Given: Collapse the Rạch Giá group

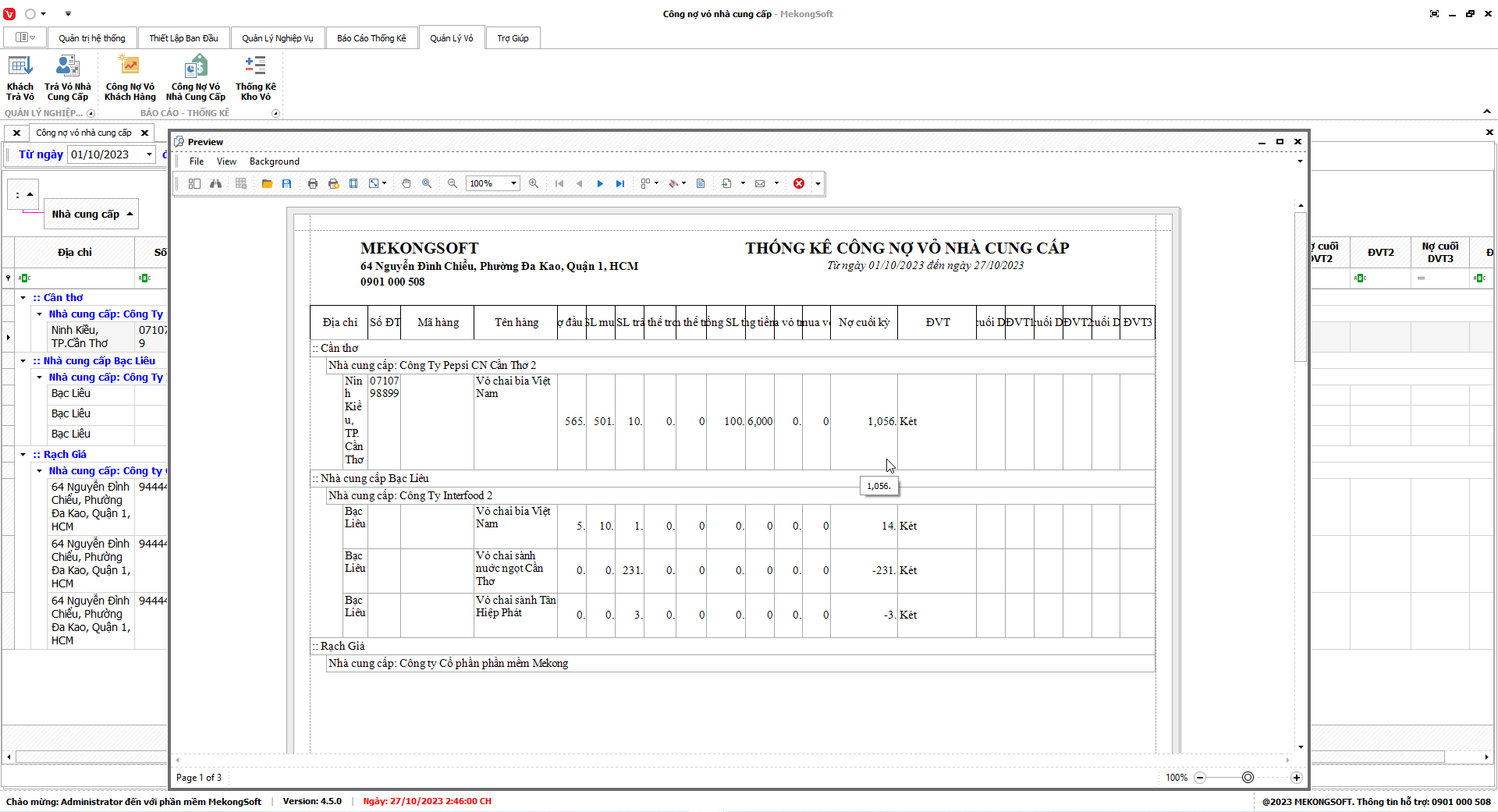Looking at the screenshot, I should pos(23,455).
